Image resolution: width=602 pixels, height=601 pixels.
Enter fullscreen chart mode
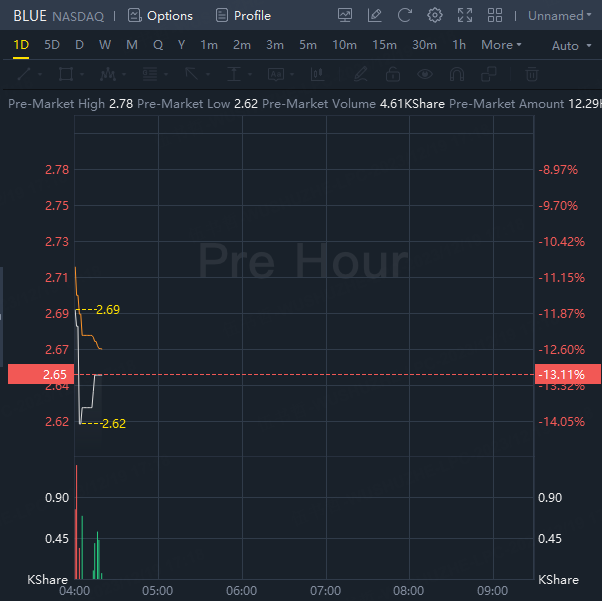coord(465,16)
